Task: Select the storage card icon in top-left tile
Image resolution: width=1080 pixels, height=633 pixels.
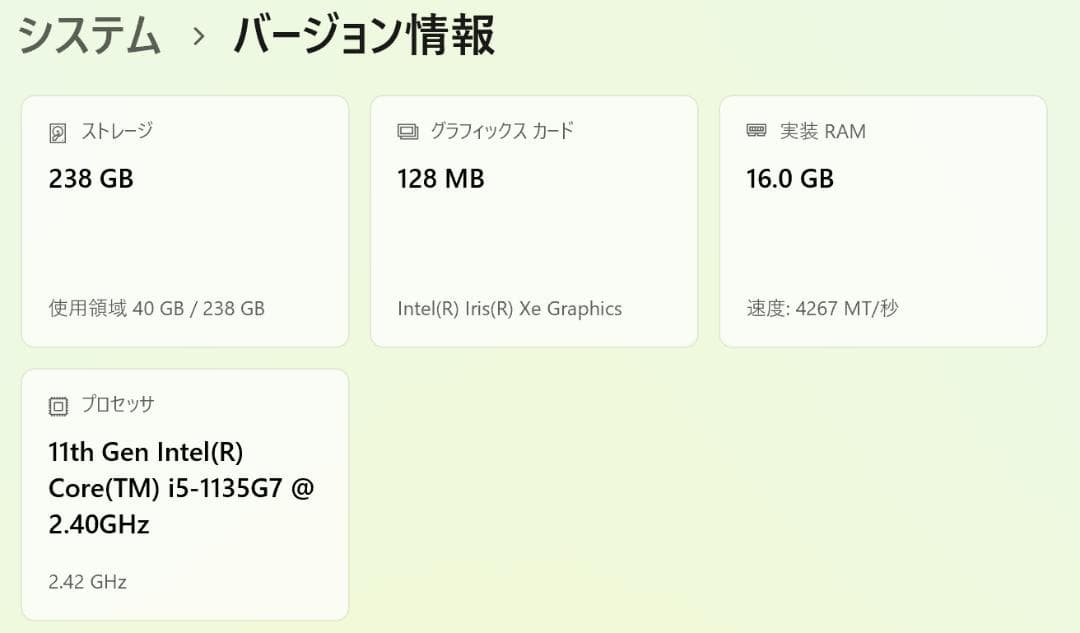Action: [x=57, y=130]
